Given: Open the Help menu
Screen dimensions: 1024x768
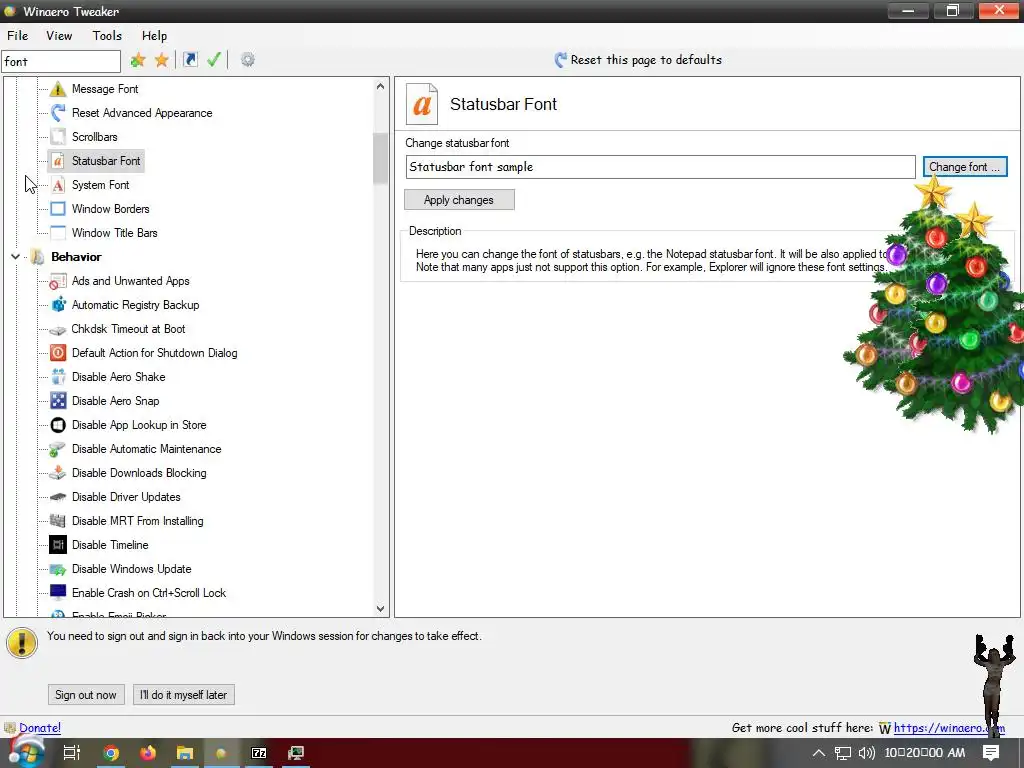Looking at the screenshot, I should click(155, 36).
